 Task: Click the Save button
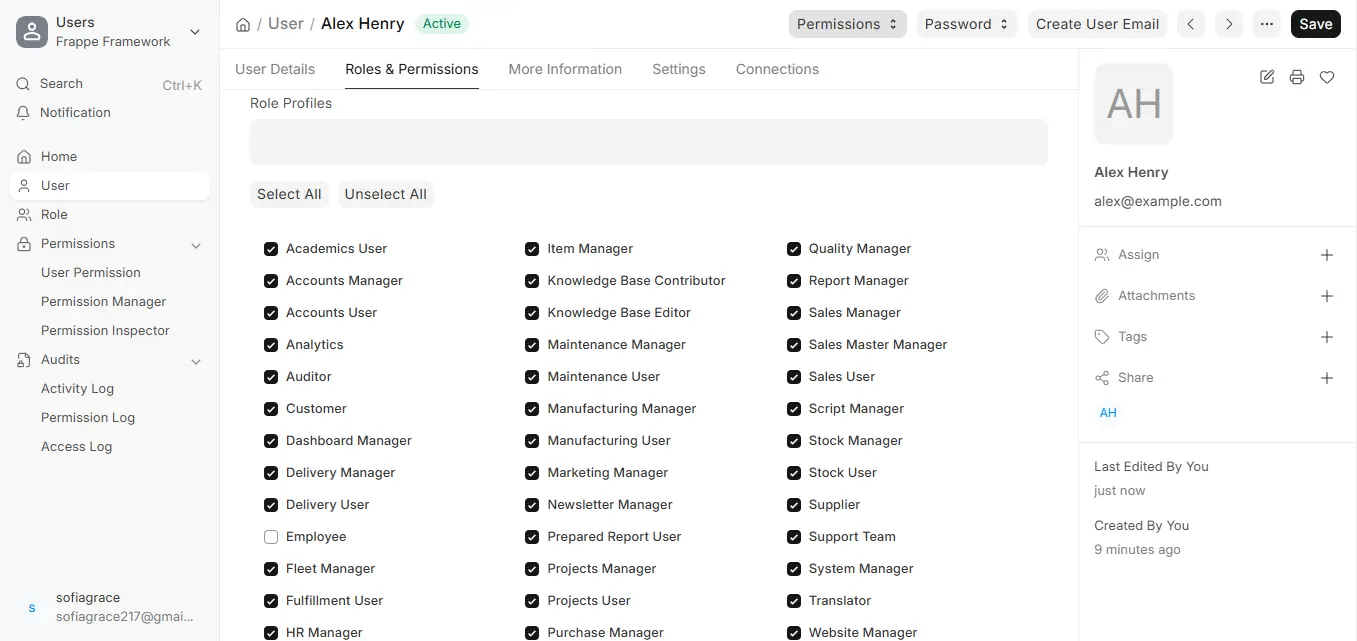click(1316, 24)
